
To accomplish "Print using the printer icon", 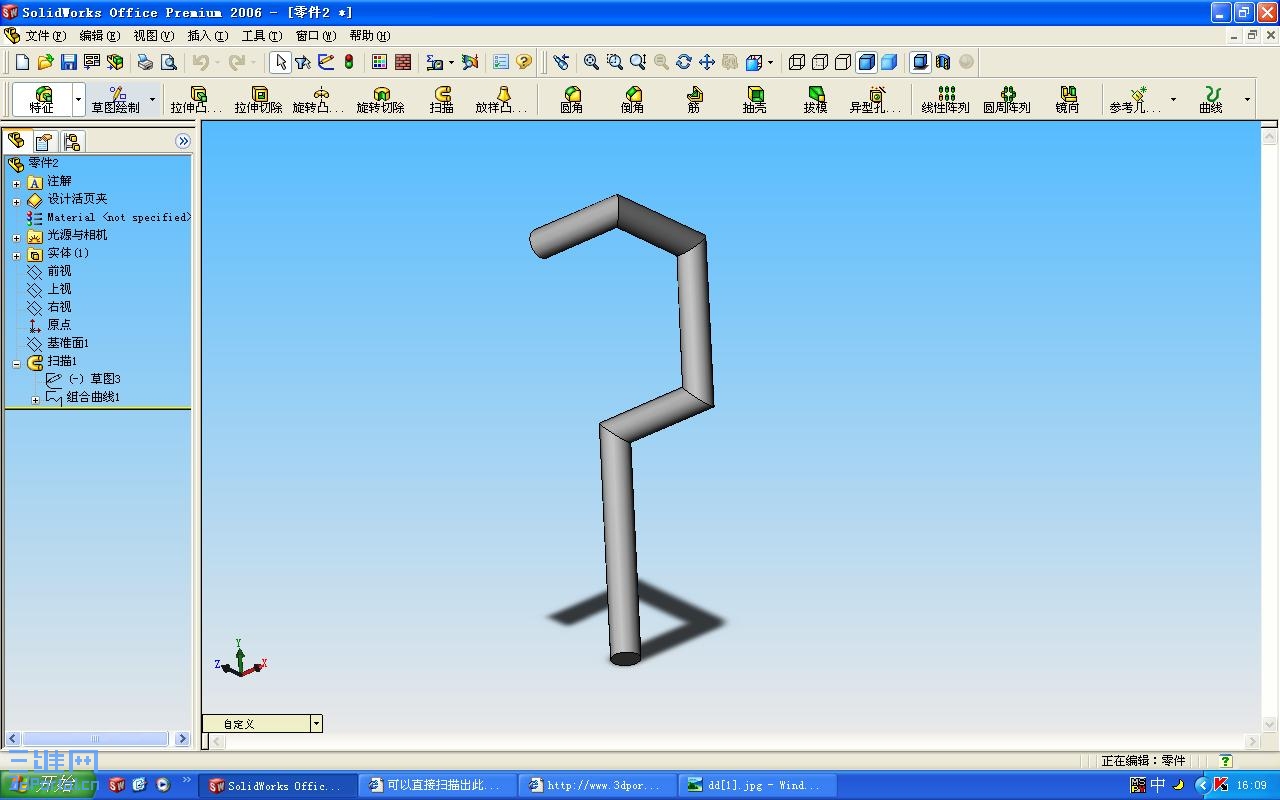I will click(145, 62).
